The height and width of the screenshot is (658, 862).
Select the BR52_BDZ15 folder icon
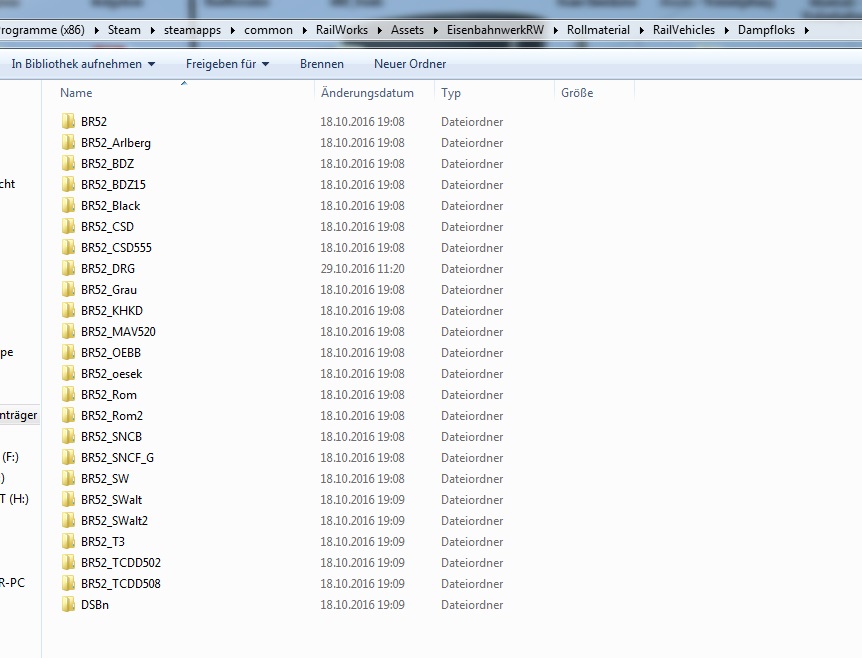(68, 184)
